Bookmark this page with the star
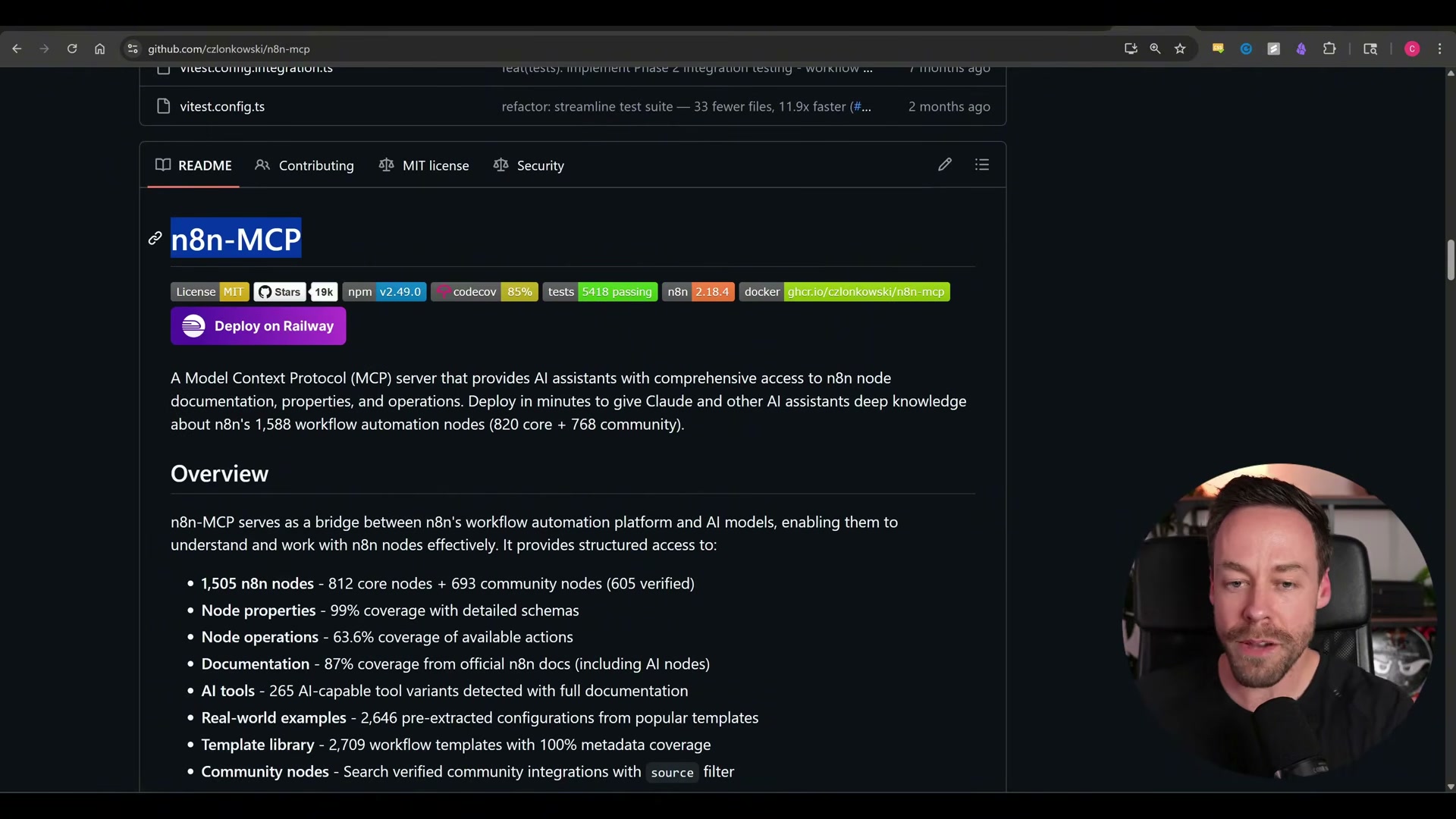Image resolution: width=1456 pixels, height=819 pixels. pos(1180,49)
